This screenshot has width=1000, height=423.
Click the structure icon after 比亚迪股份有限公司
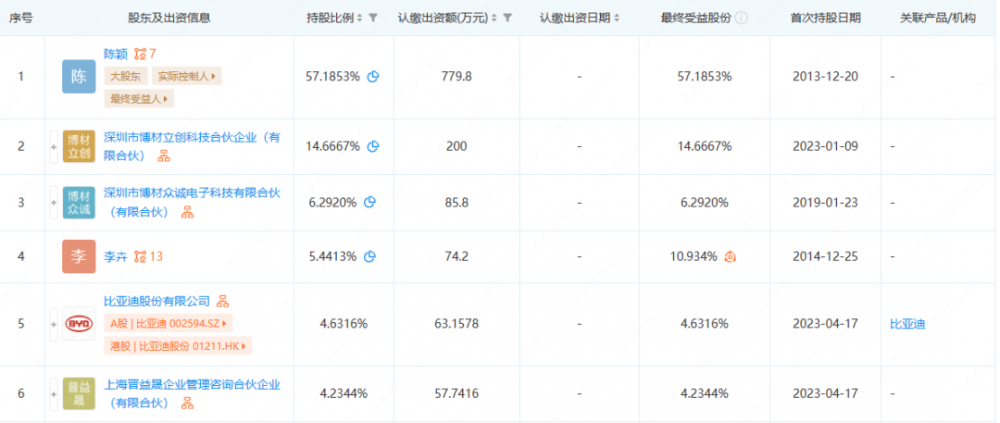pyautogui.click(x=224, y=301)
